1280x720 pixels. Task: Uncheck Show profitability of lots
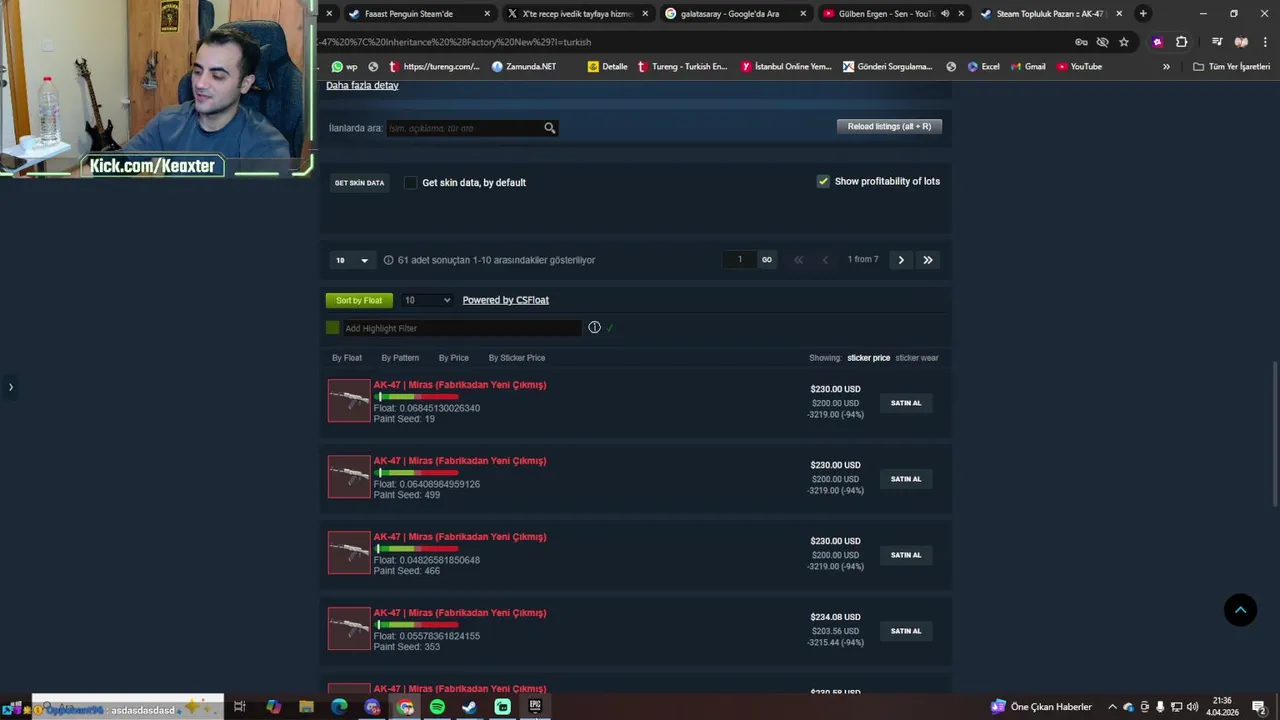point(823,181)
